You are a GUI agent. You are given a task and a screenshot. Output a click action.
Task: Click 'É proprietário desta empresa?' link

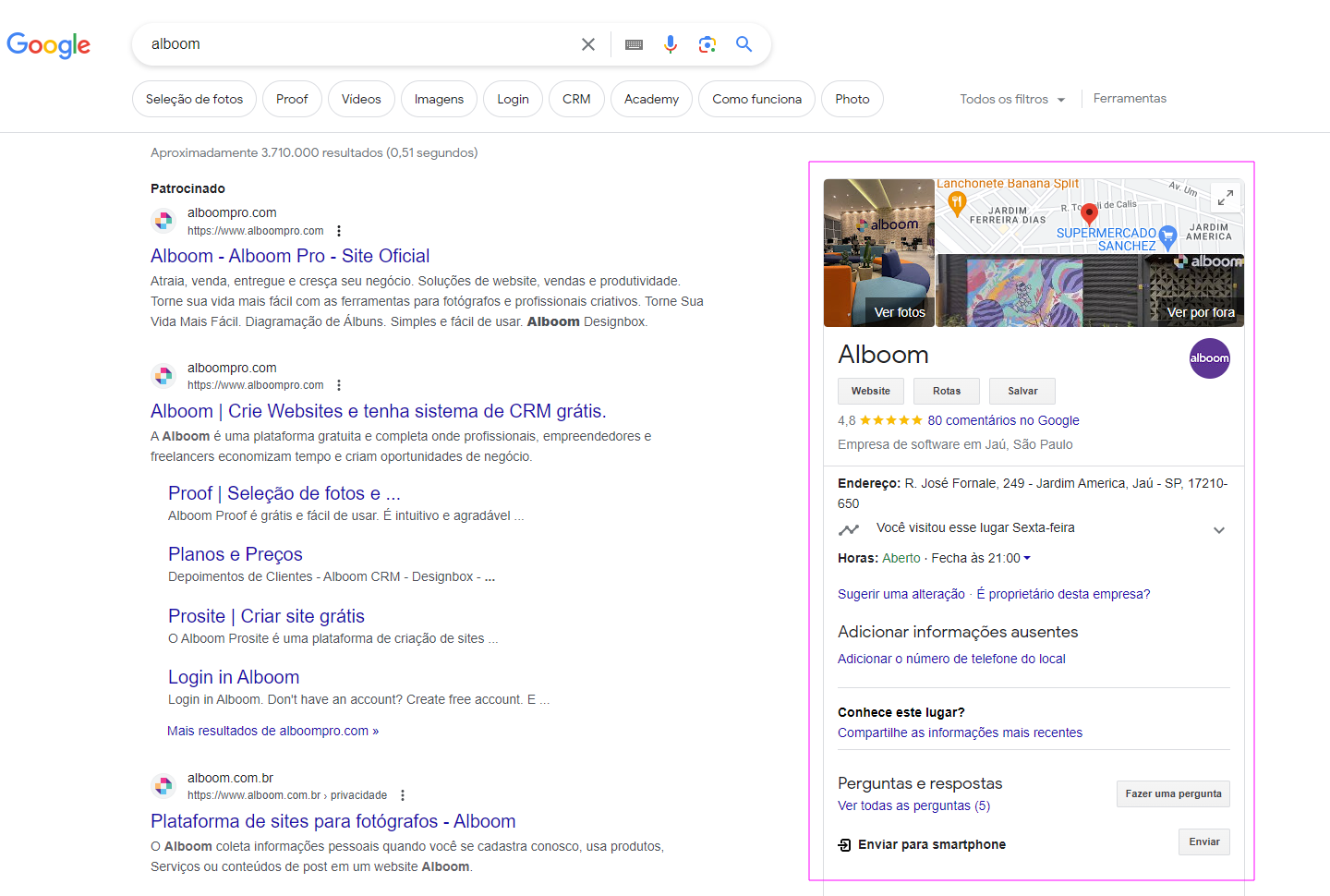click(x=1063, y=594)
